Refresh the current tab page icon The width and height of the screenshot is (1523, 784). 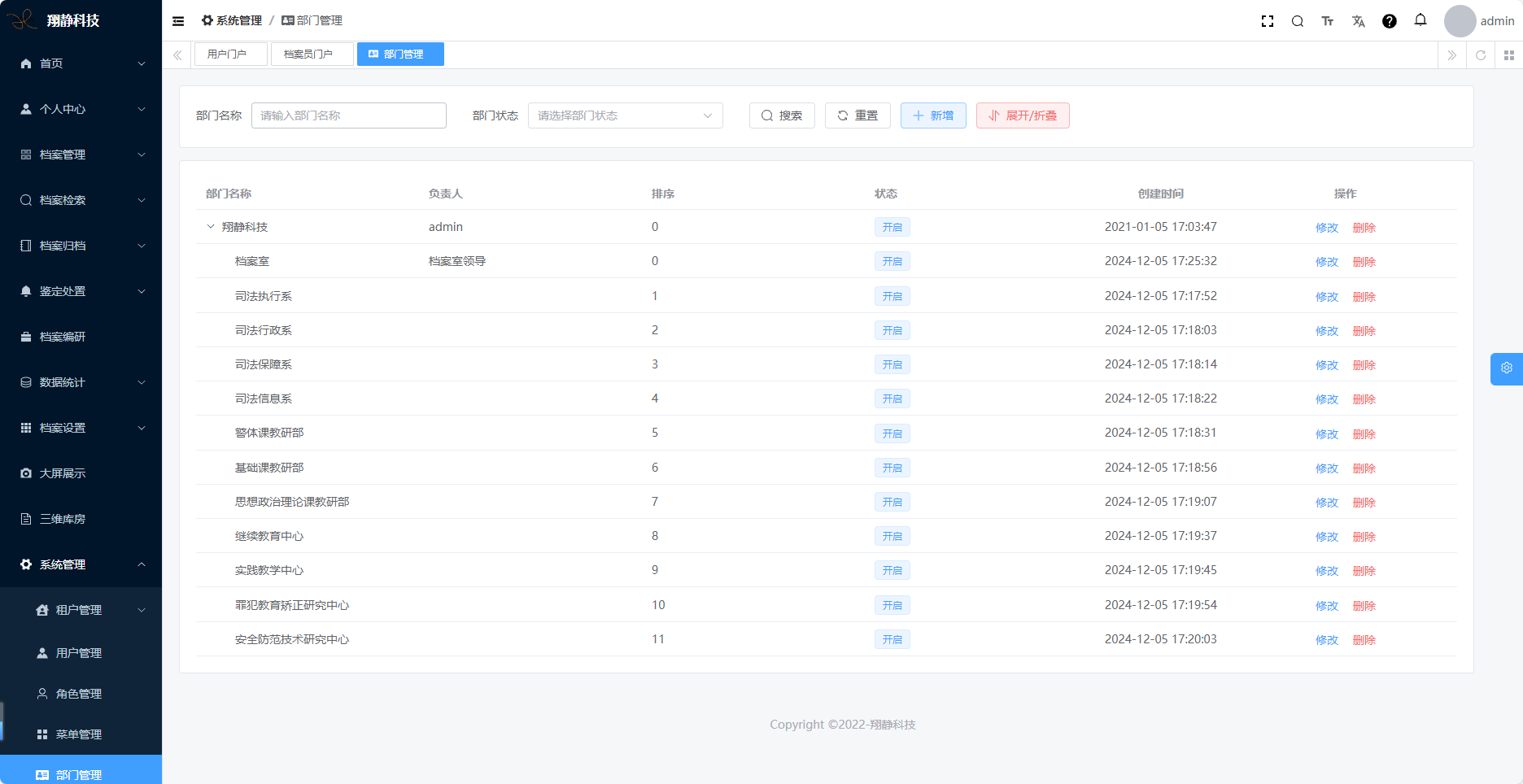pyautogui.click(x=1481, y=55)
